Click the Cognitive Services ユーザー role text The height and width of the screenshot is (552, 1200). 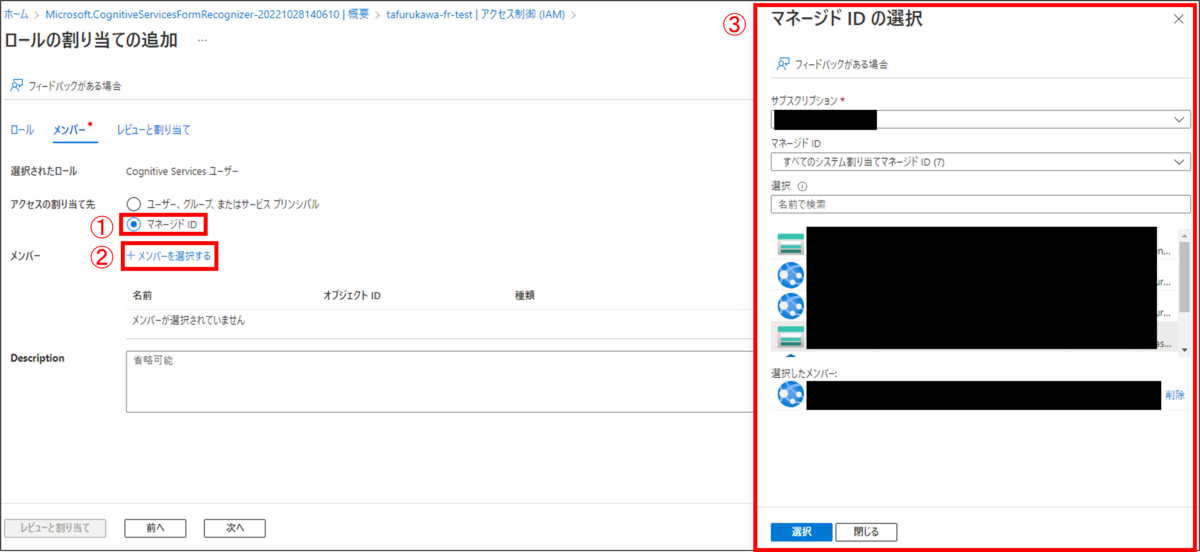[182, 171]
